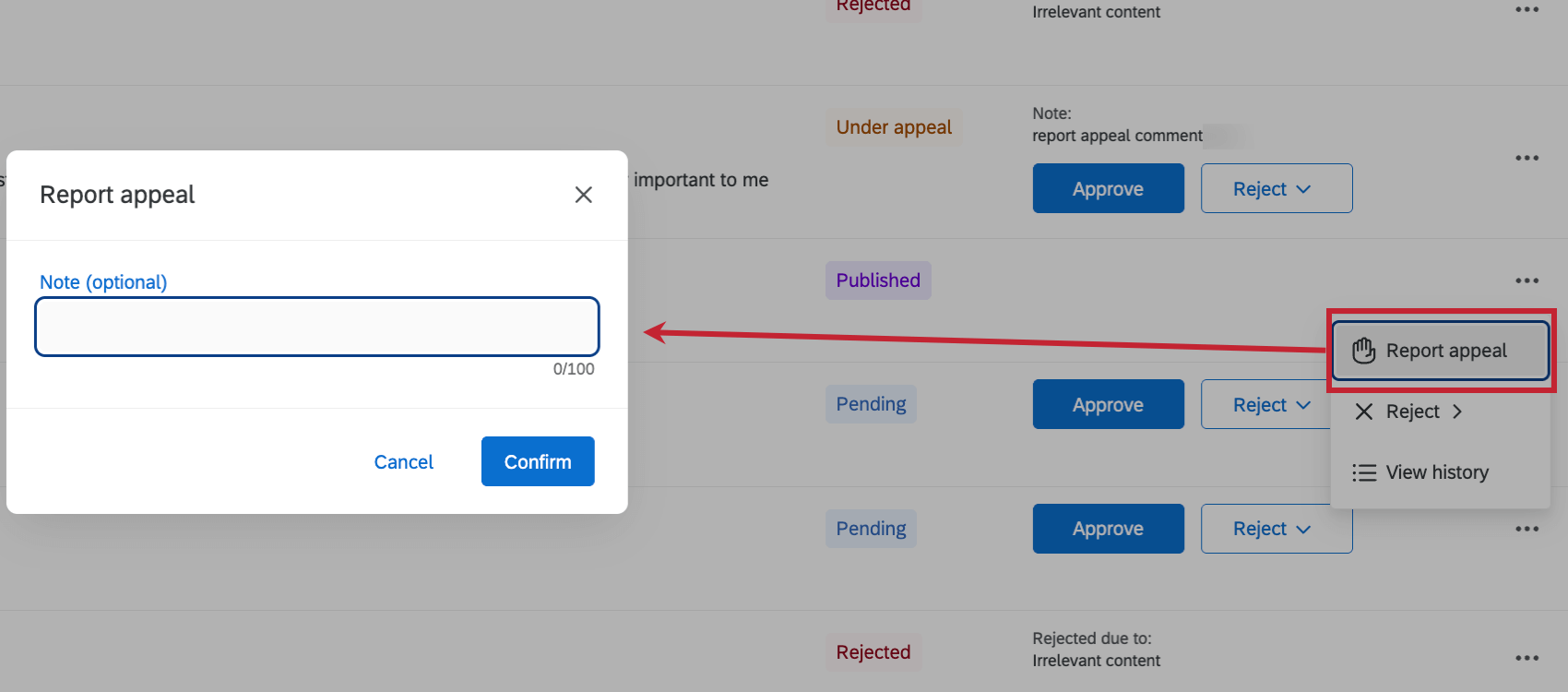Close the Report appeal dialog with the X

point(583,195)
